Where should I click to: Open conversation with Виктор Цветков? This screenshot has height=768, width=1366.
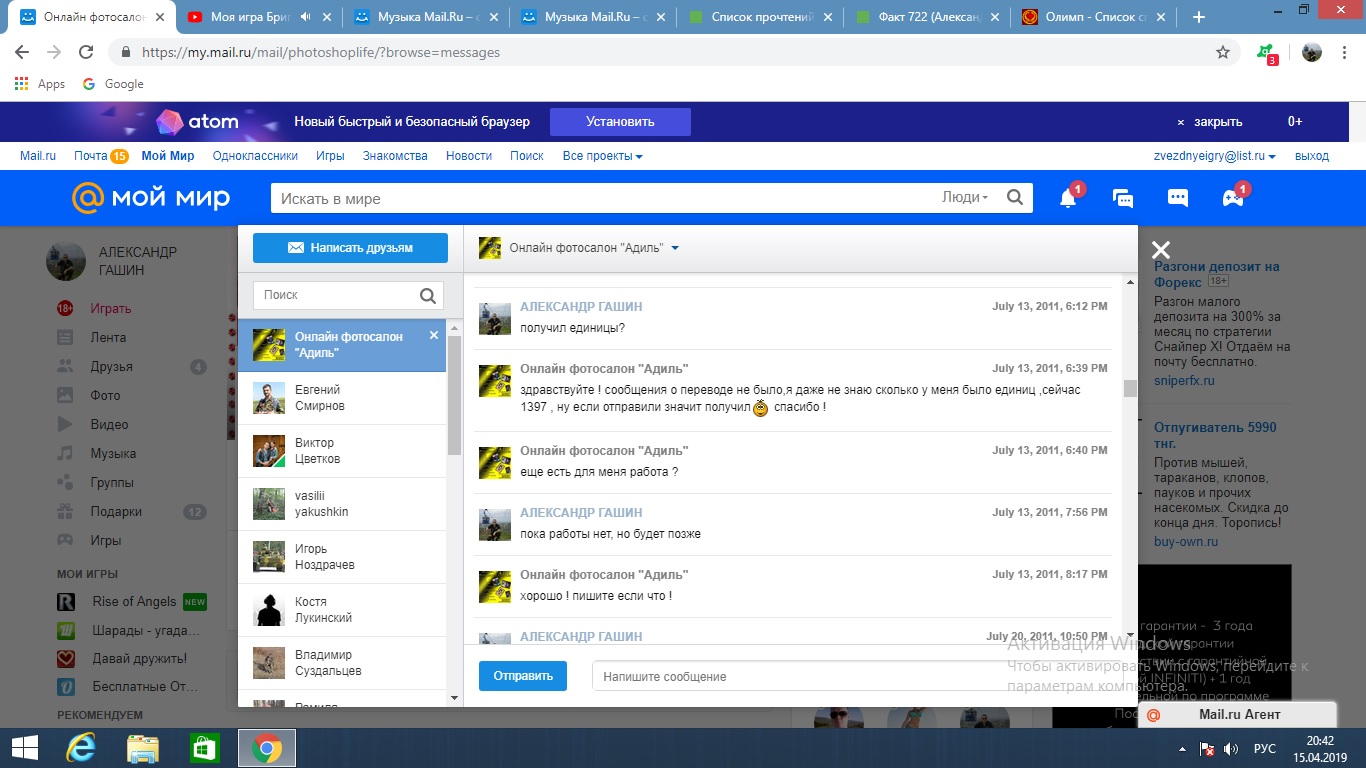342,451
